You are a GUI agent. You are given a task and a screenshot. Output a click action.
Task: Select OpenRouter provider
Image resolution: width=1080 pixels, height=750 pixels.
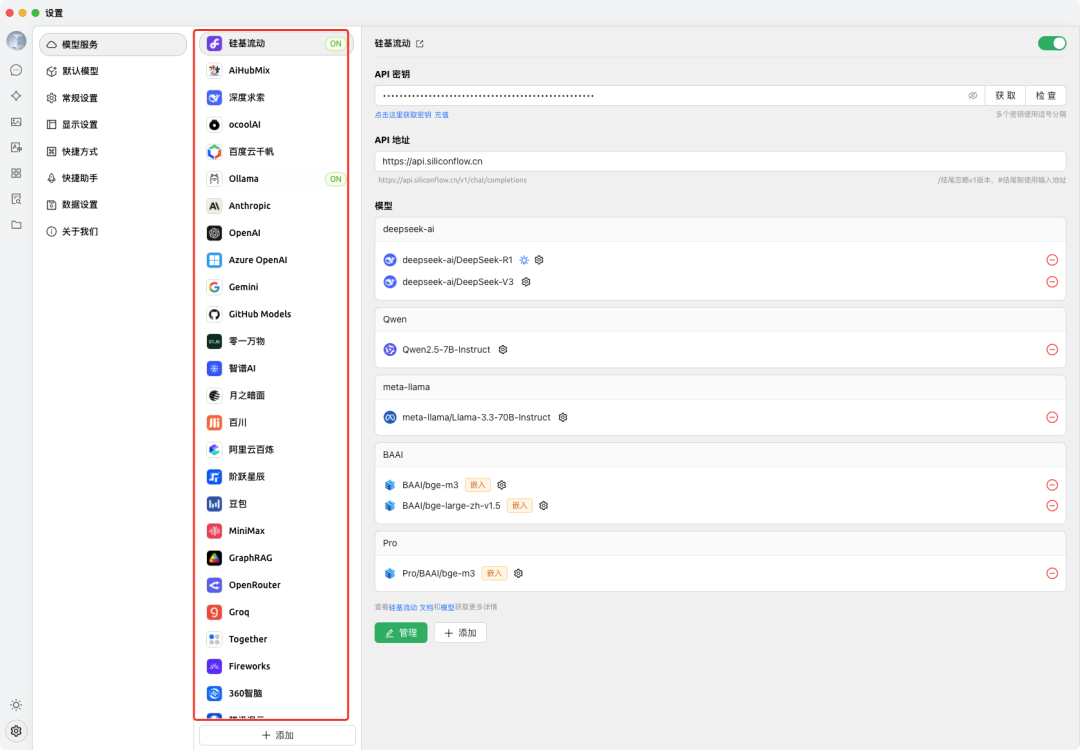point(276,585)
